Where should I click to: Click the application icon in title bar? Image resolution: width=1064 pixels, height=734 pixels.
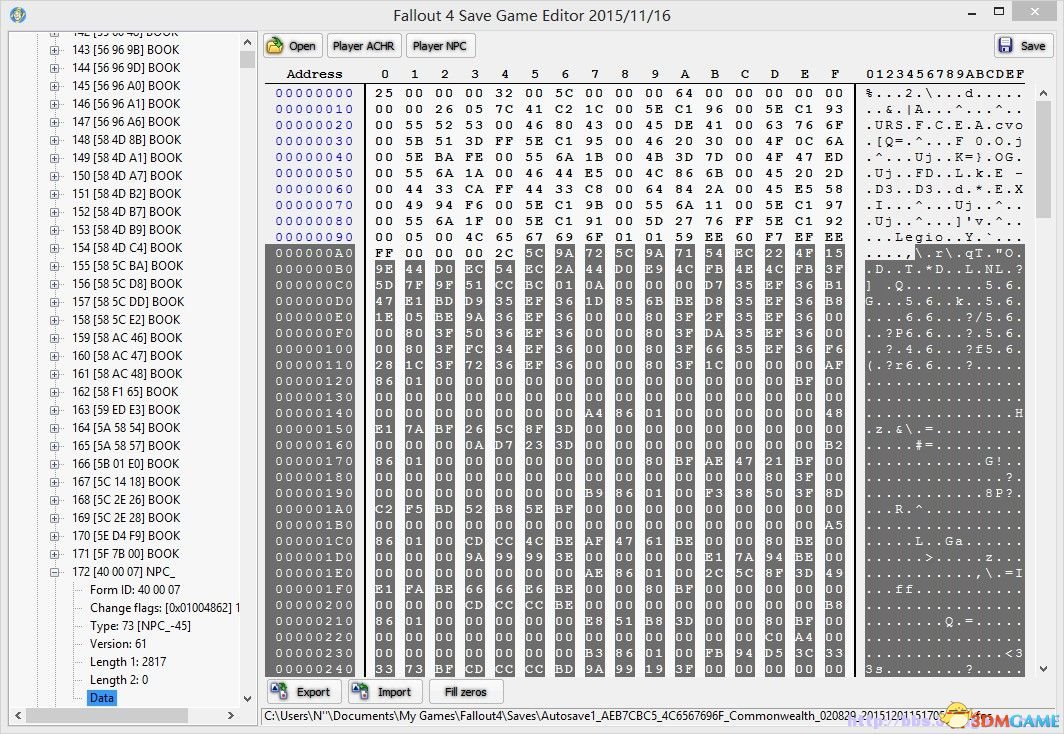(x=18, y=14)
